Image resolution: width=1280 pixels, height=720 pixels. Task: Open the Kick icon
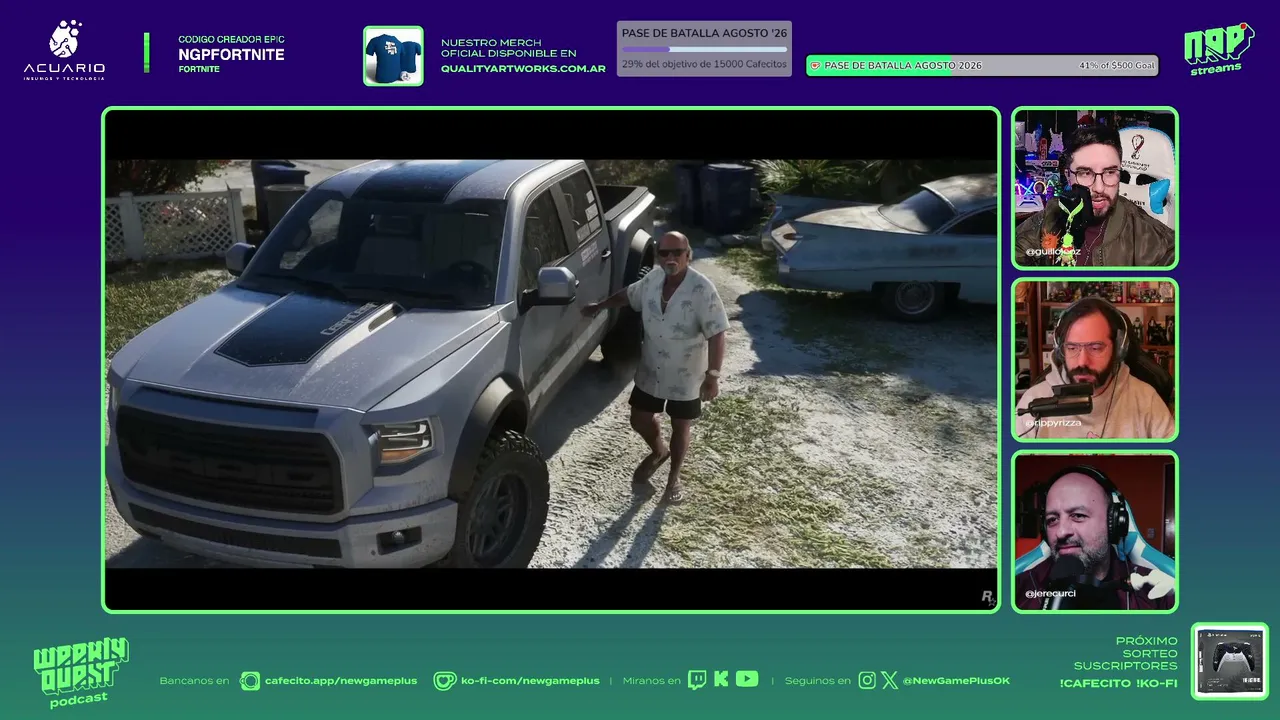click(721, 679)
